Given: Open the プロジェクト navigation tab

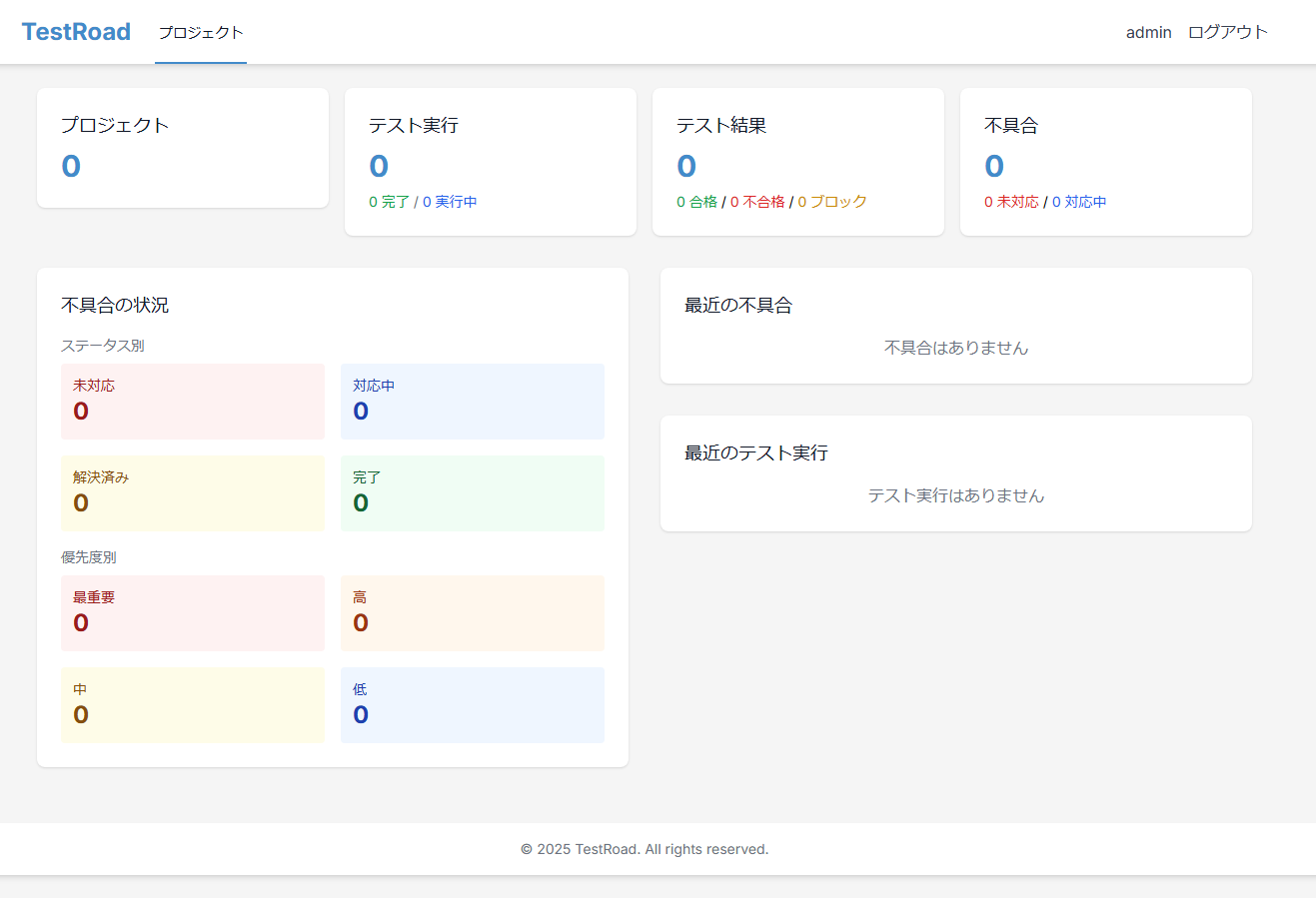Looking at the screenshot, I should click(201, 32).
